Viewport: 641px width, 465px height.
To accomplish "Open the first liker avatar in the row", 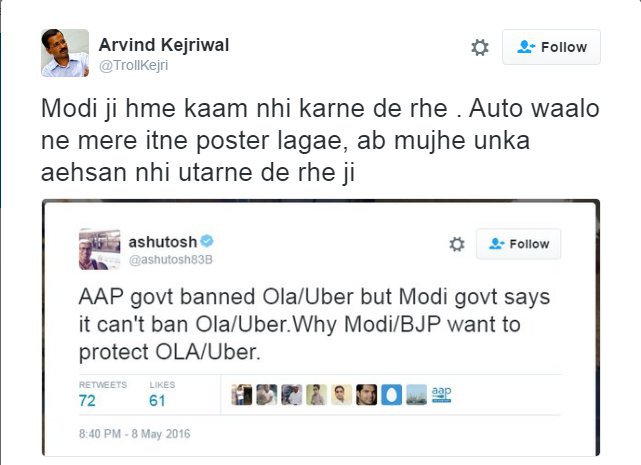I will 242,395.
